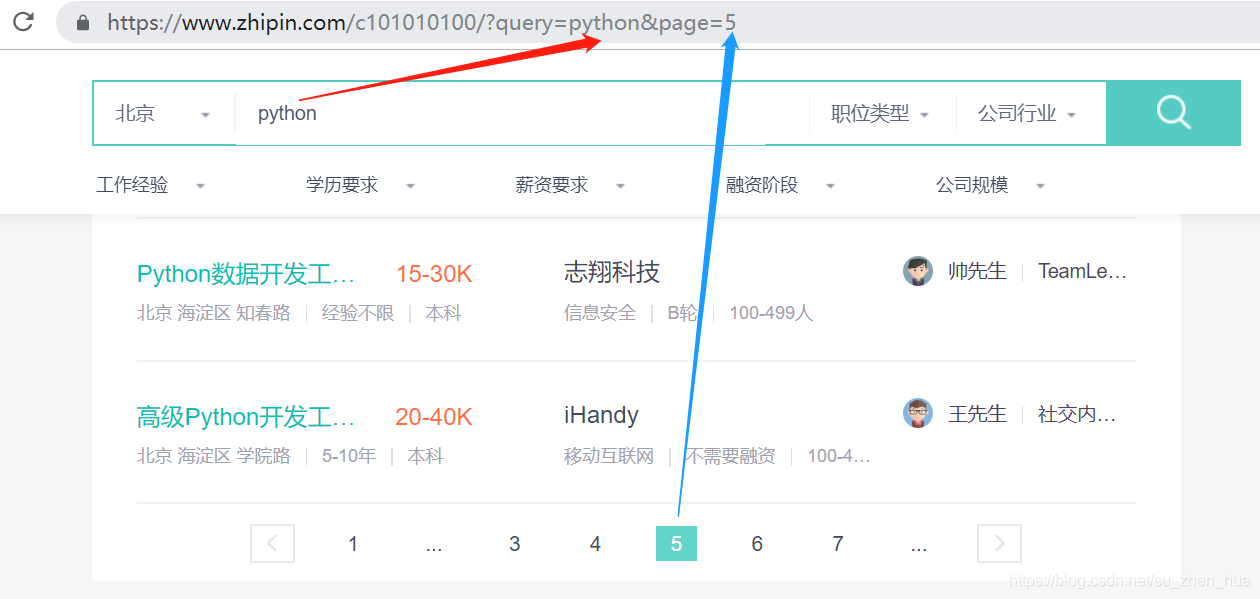This screenshot has height=599, width=1260.
Task: Open the 志翔科技 company page
Action: (612, 272)
